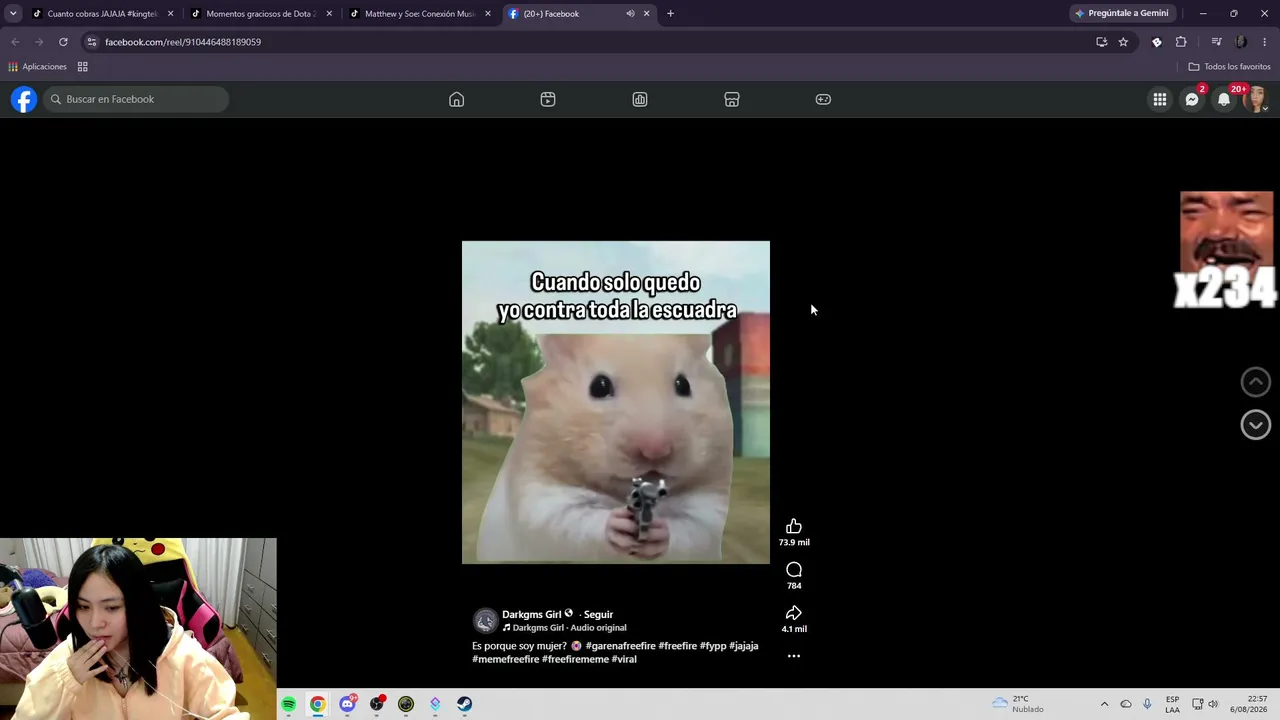Click the #freefire hashtag

coord(678,646)
